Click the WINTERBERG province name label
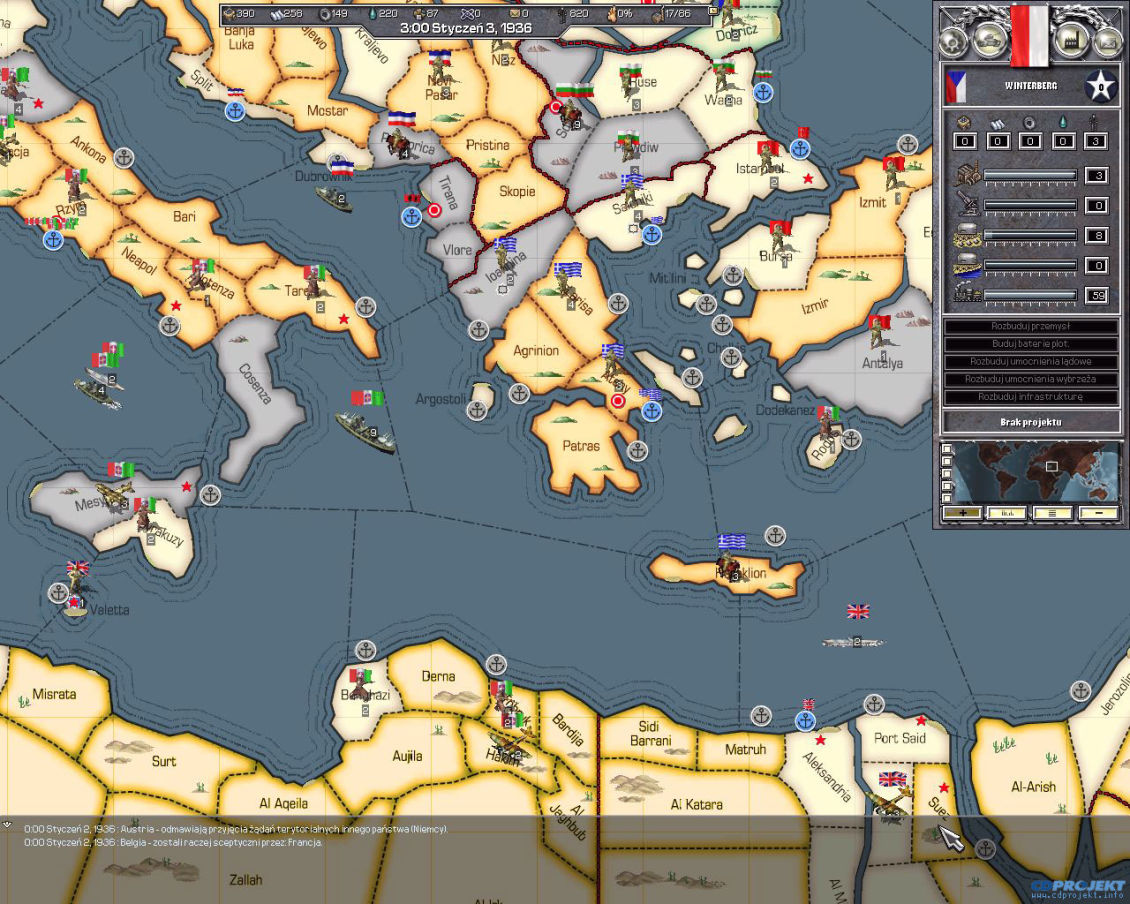This screenshot has width=1130, height=904. coord(1031,86)
